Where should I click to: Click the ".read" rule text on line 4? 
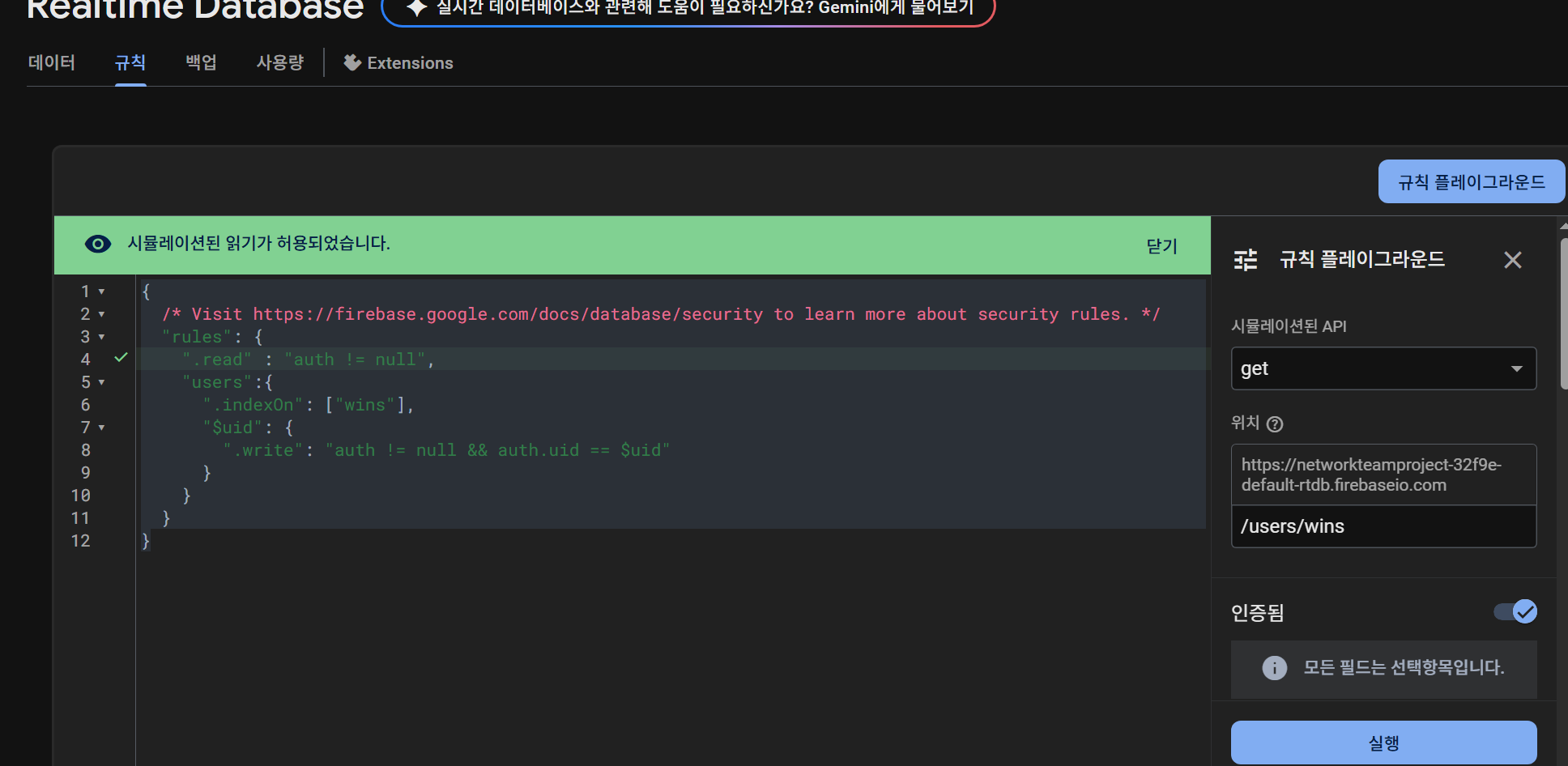click(x=217, y=360)
